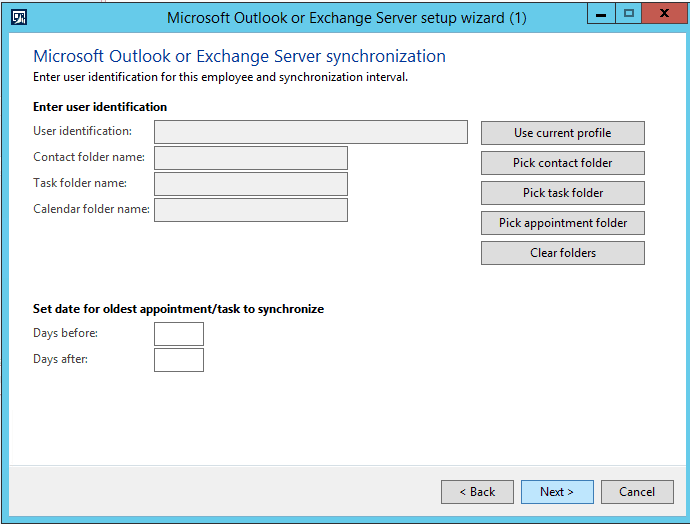
Task: Select the Calendar folder name field
Action: pyautogui.click(x=251, y=210)
